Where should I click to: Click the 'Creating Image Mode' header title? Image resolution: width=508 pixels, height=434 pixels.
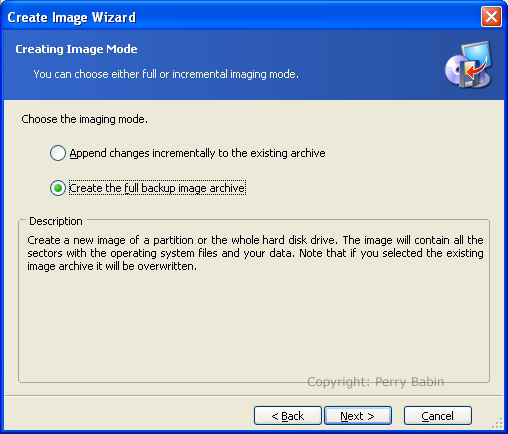click(x=76, y=49)
